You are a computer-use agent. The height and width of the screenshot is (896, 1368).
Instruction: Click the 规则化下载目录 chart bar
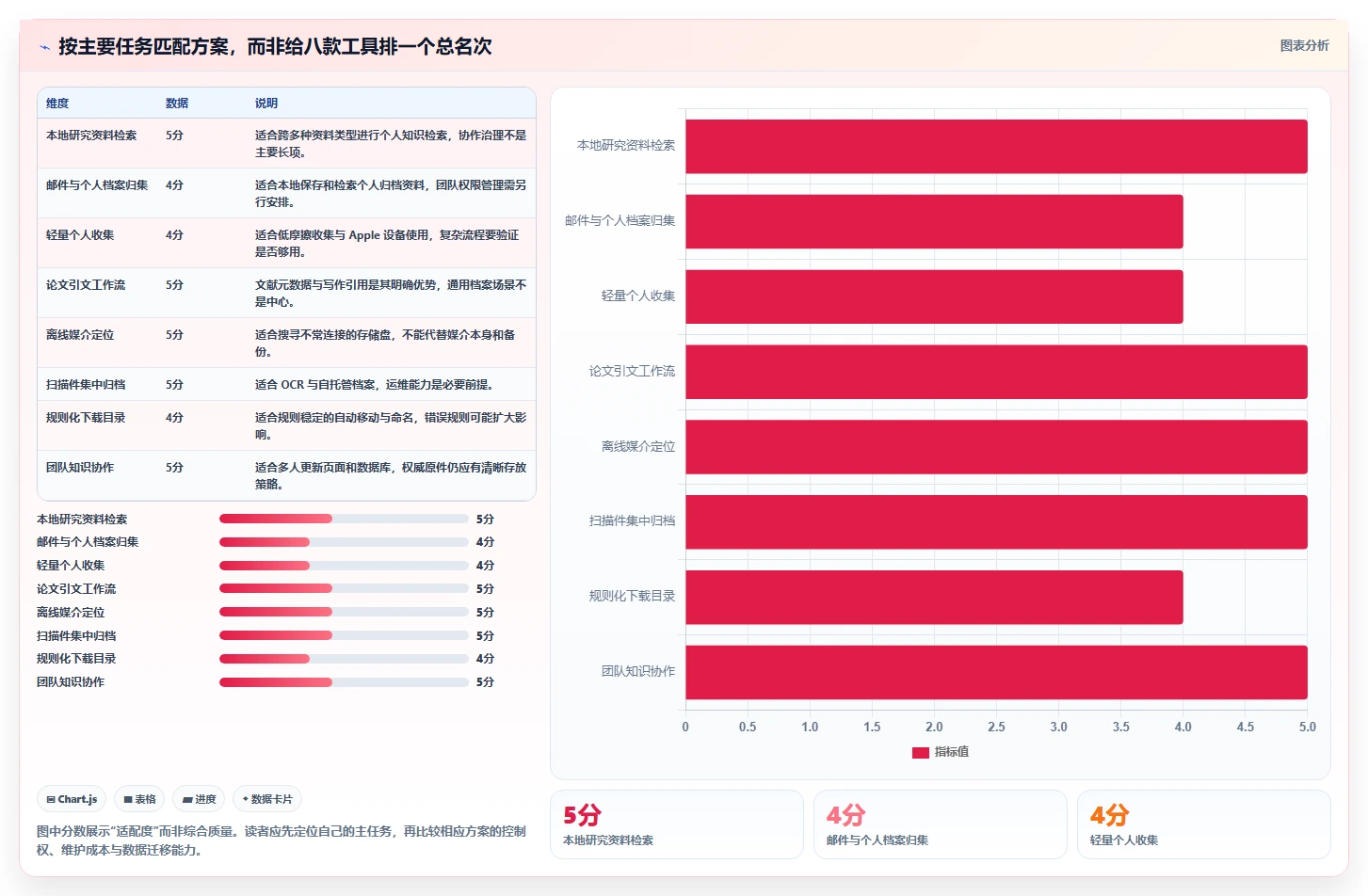934,597
